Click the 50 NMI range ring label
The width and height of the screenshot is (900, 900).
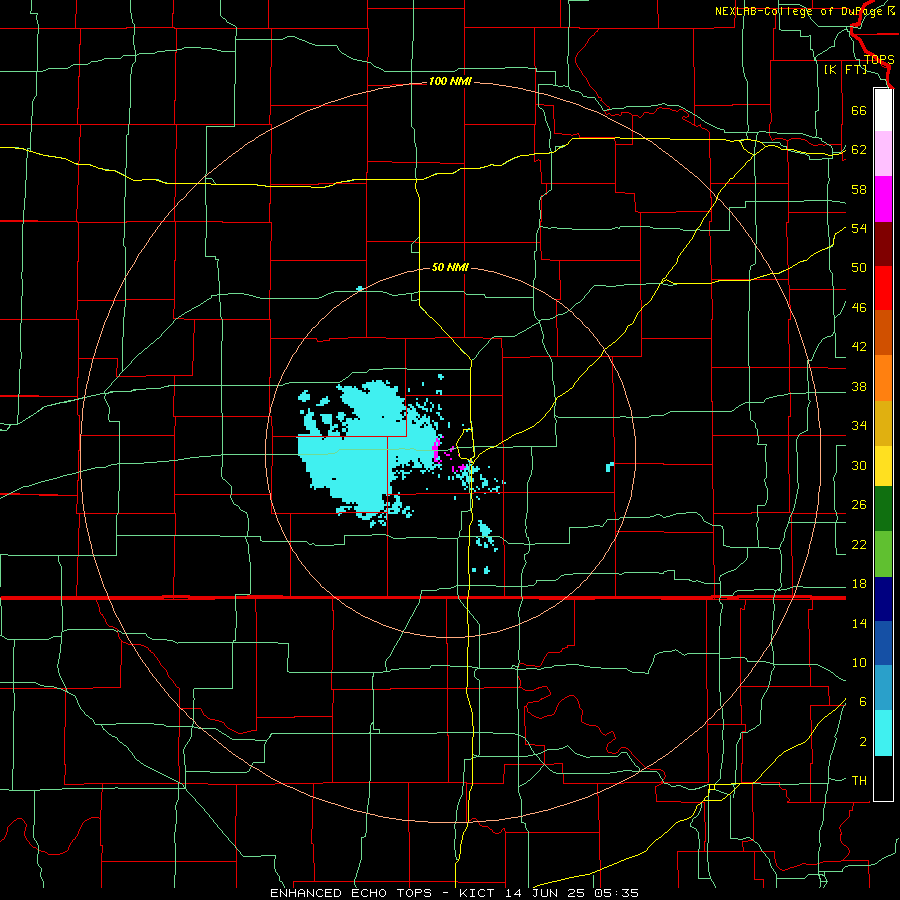[x=450, y=267]
